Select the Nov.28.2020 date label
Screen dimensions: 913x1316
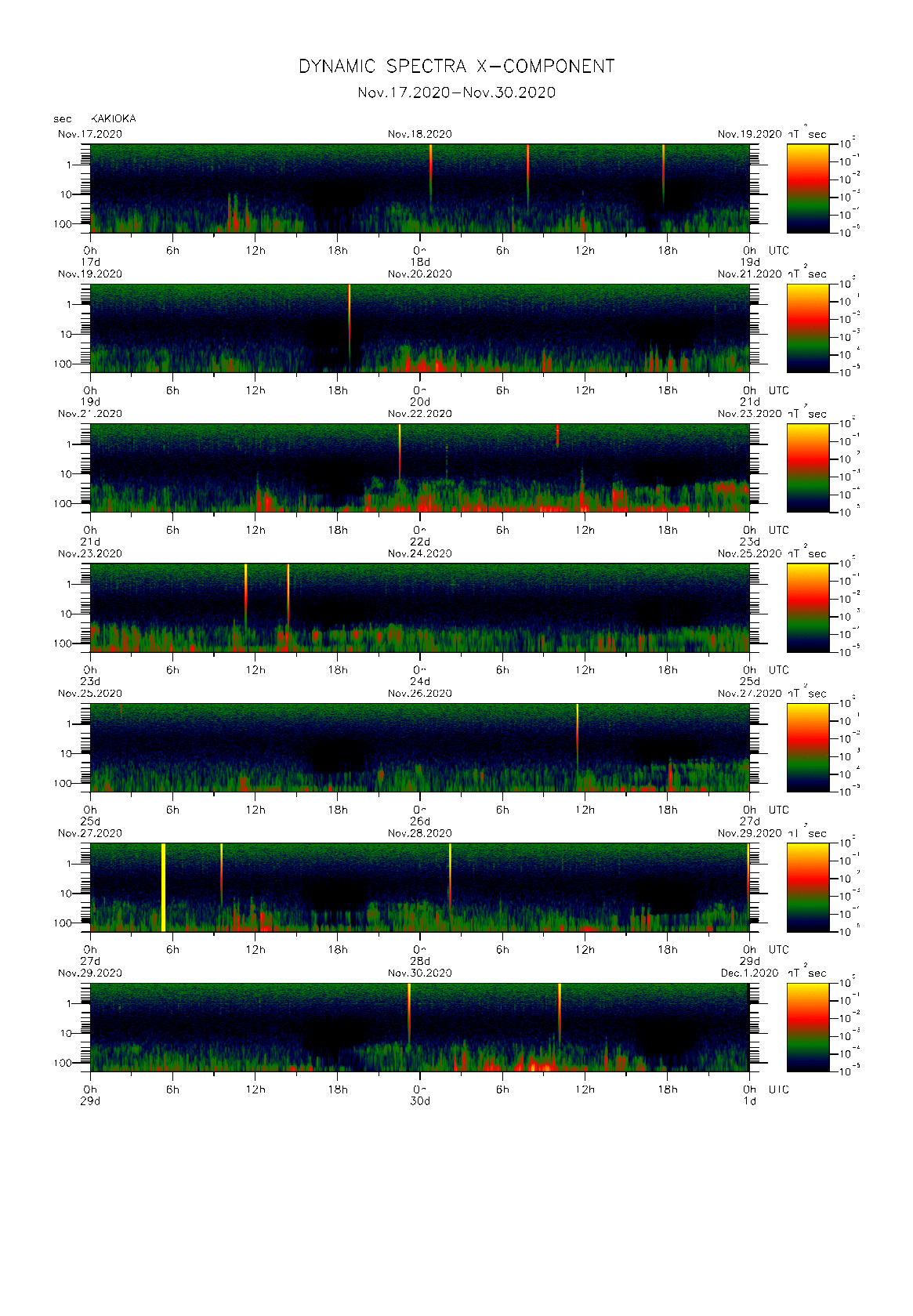click(420, 833)
